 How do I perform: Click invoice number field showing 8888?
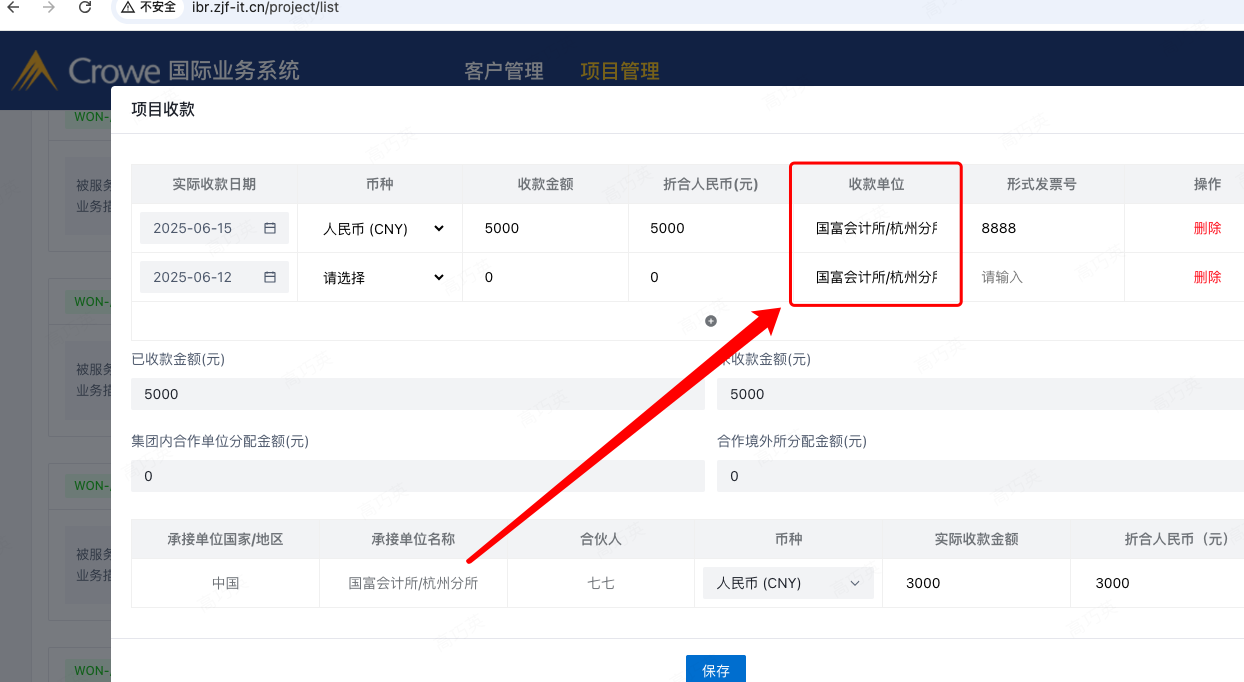[x=1042, y=228]
